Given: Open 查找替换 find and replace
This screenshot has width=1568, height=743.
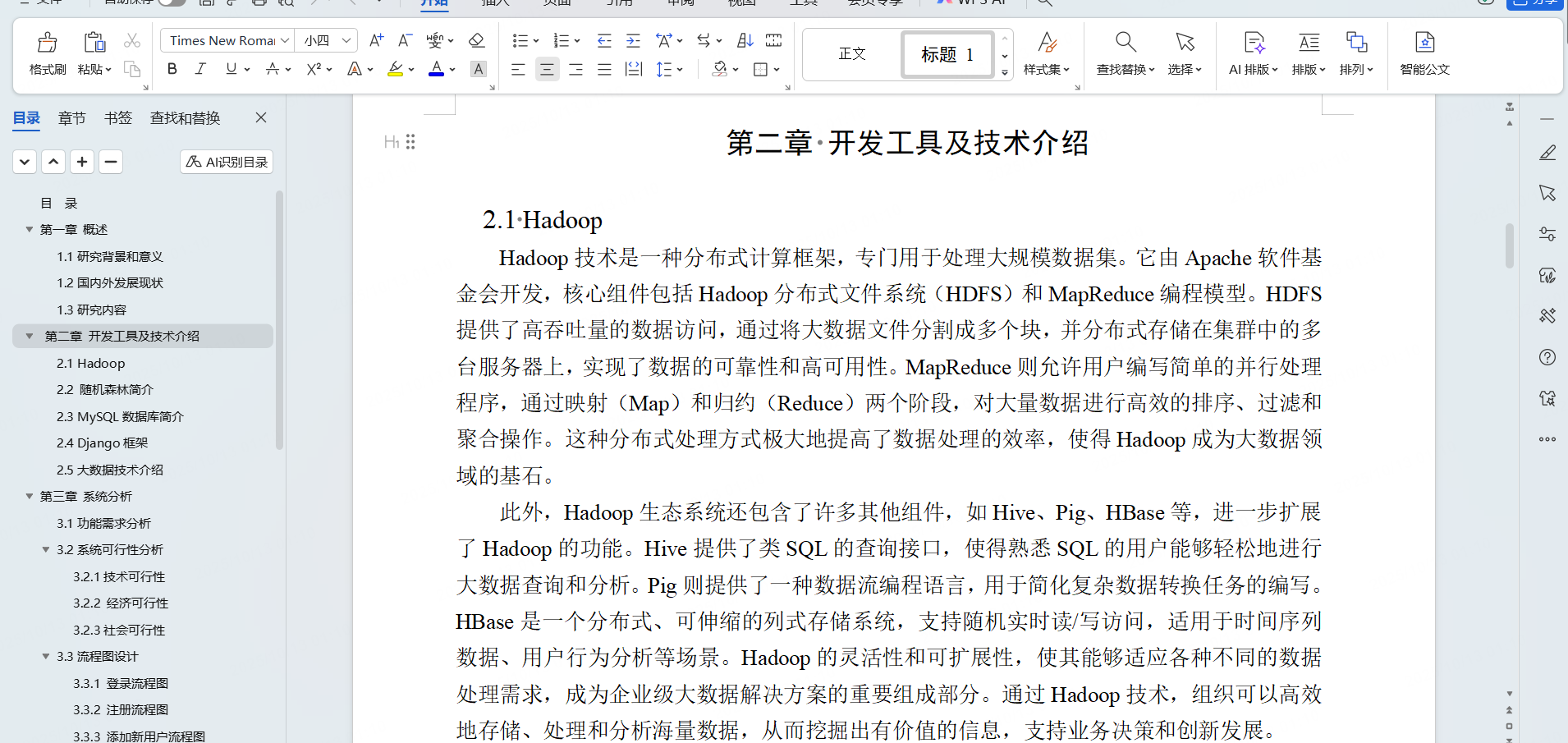Looking at the screenshot, I should coord(1124,52).
